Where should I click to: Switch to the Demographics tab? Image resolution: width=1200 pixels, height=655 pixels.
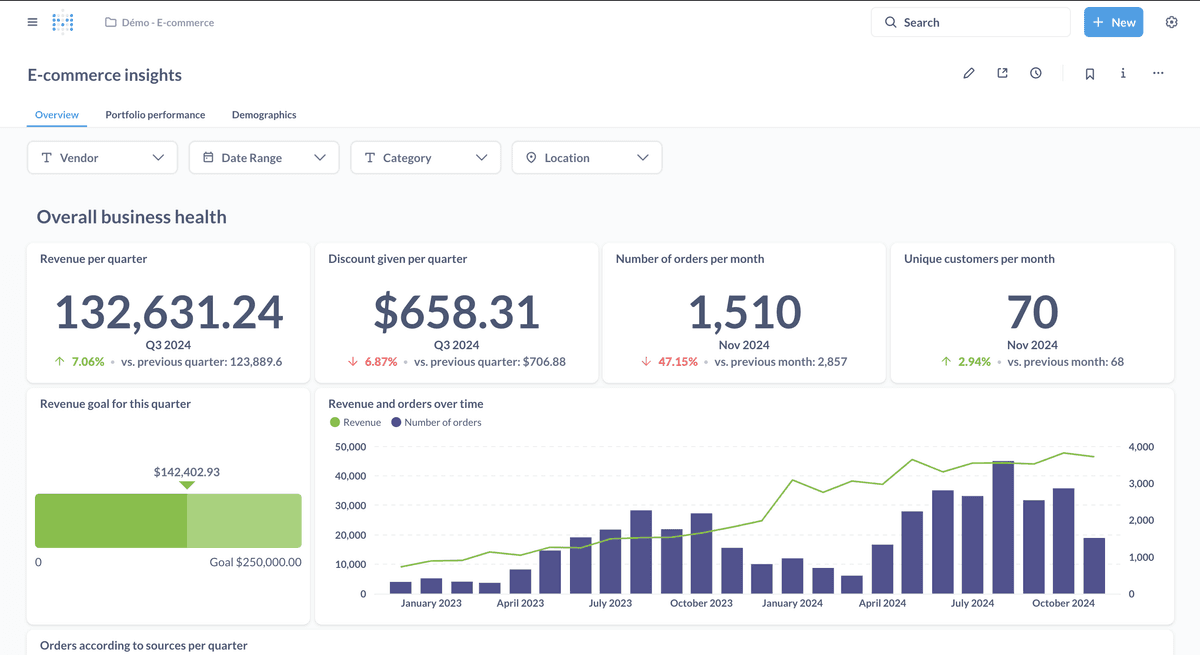[x=264, y=115]
